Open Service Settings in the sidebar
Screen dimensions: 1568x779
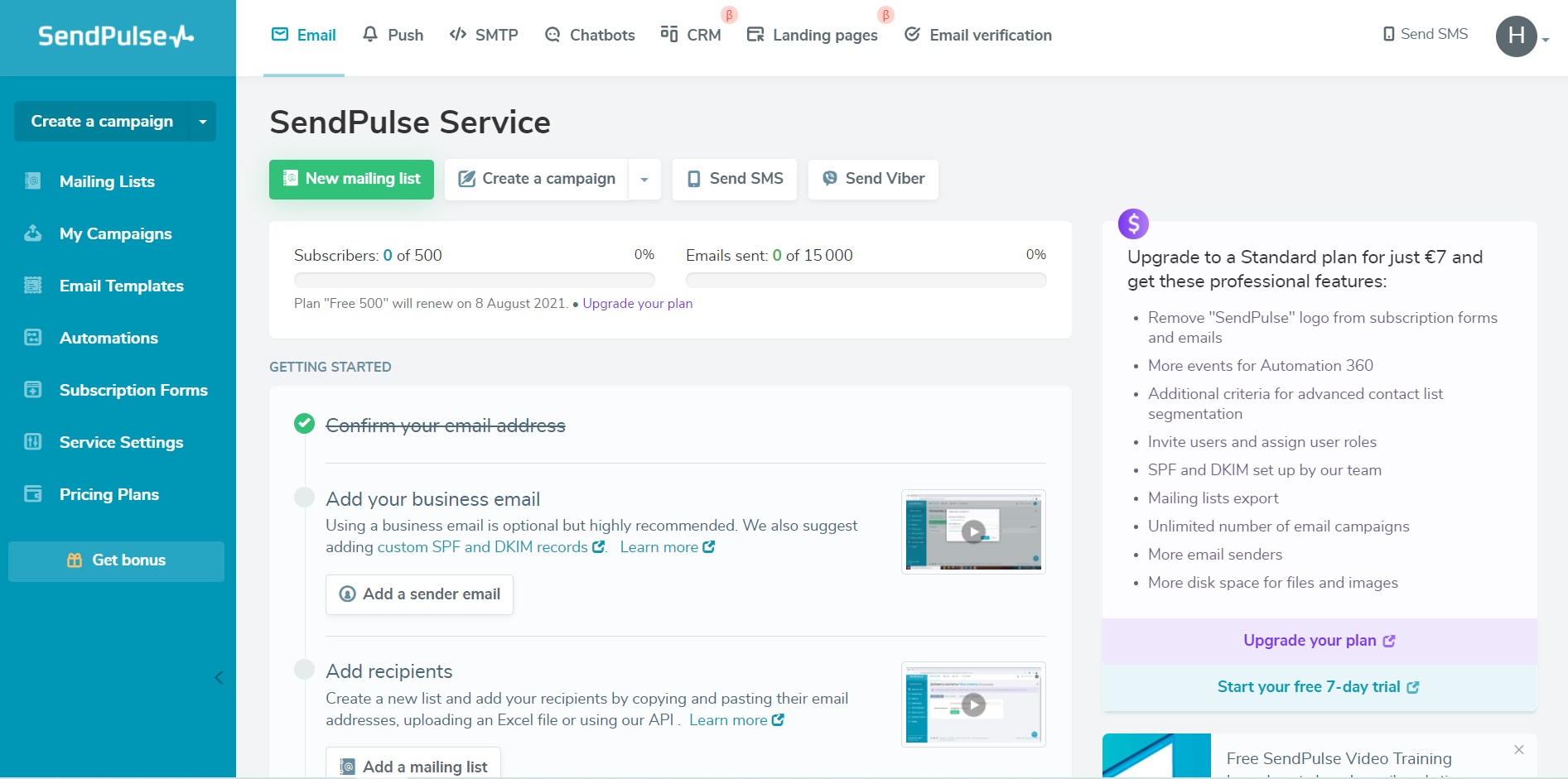[121, 442]
